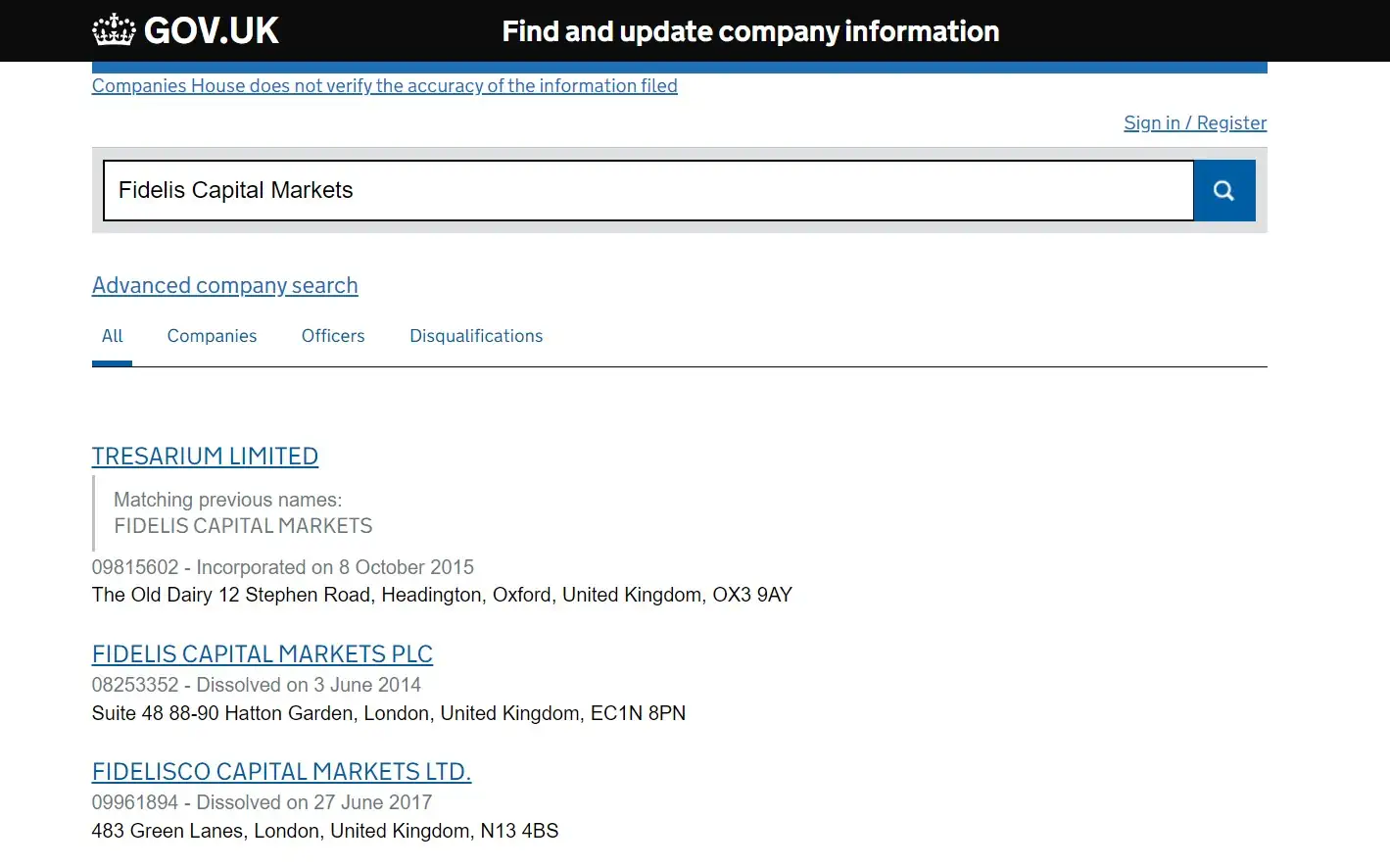Switch to the Officers tab

point(333,336)
